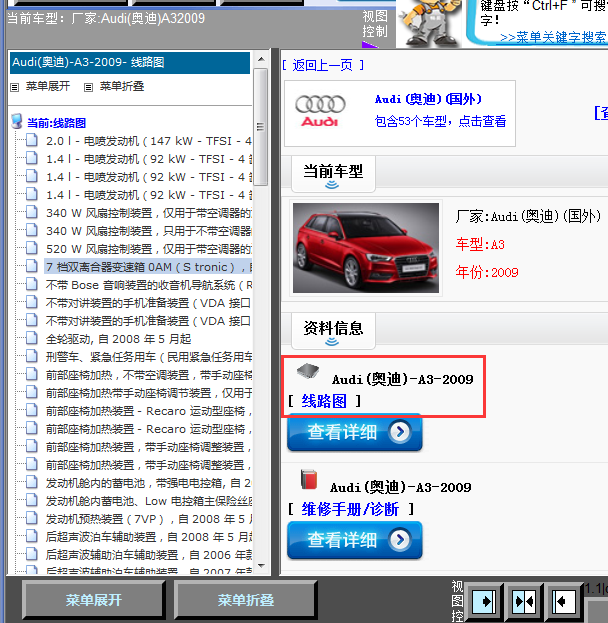
Task: Click 返回上一页 link
Action: coord(322,65)
